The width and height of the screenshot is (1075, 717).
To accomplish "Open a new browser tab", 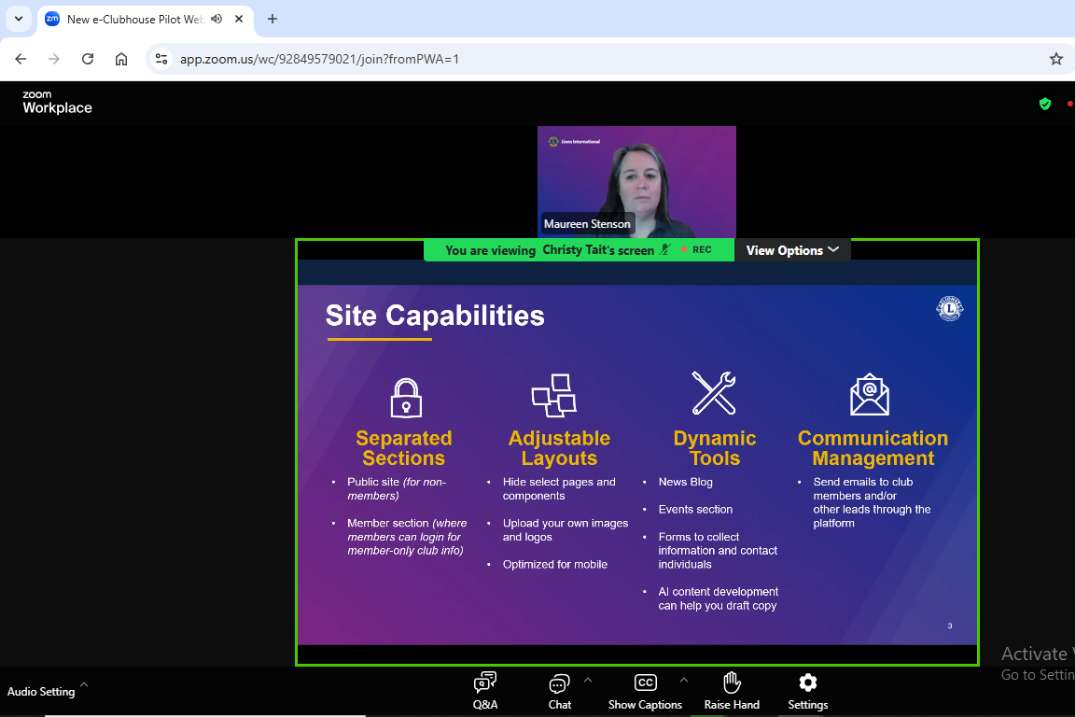I will (x=272, y=19).
